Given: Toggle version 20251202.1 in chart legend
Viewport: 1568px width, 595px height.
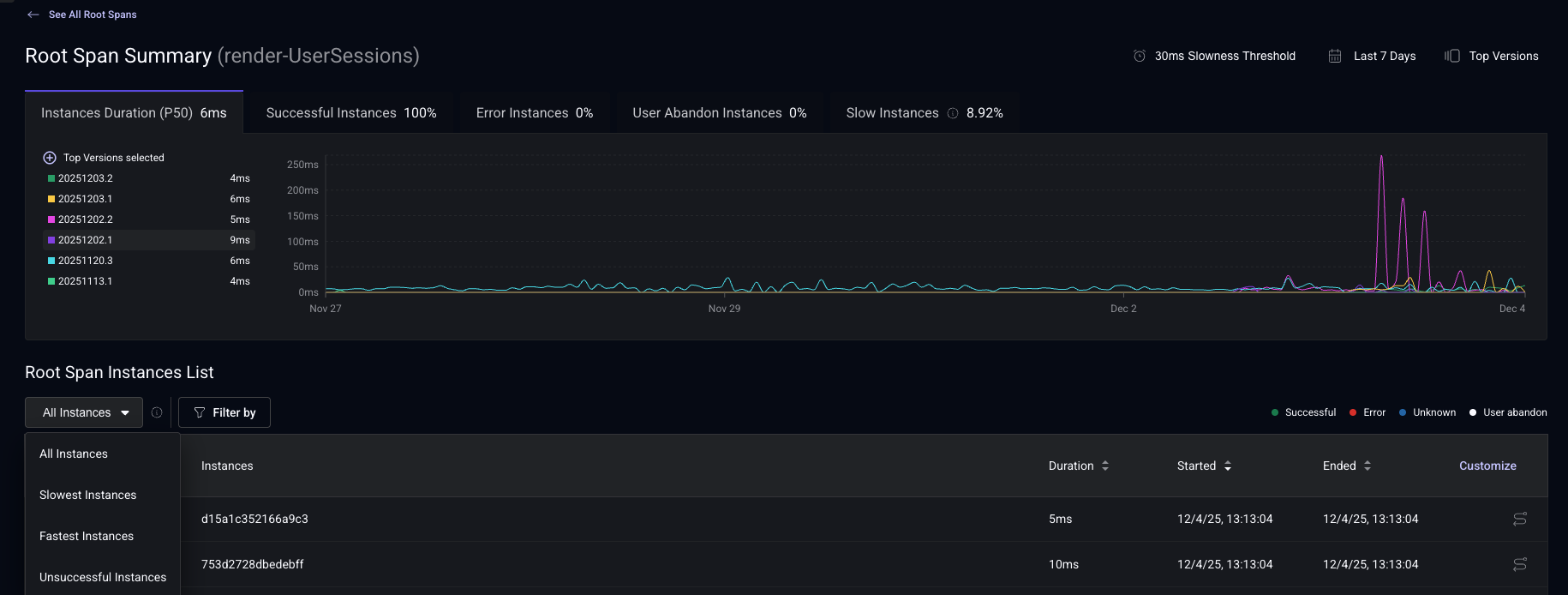Looking at the screenshot, I should (86, 240).
